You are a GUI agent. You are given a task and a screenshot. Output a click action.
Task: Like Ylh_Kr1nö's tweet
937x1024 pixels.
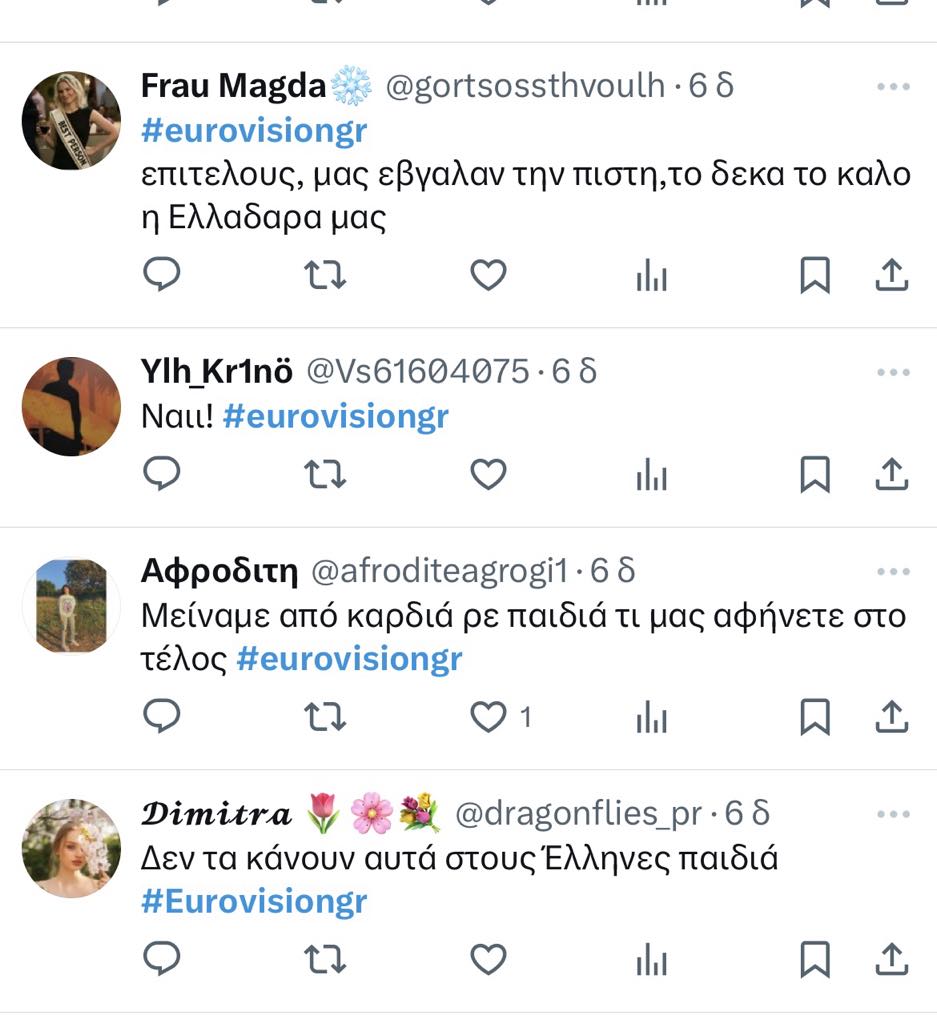(x=488, y=474)
